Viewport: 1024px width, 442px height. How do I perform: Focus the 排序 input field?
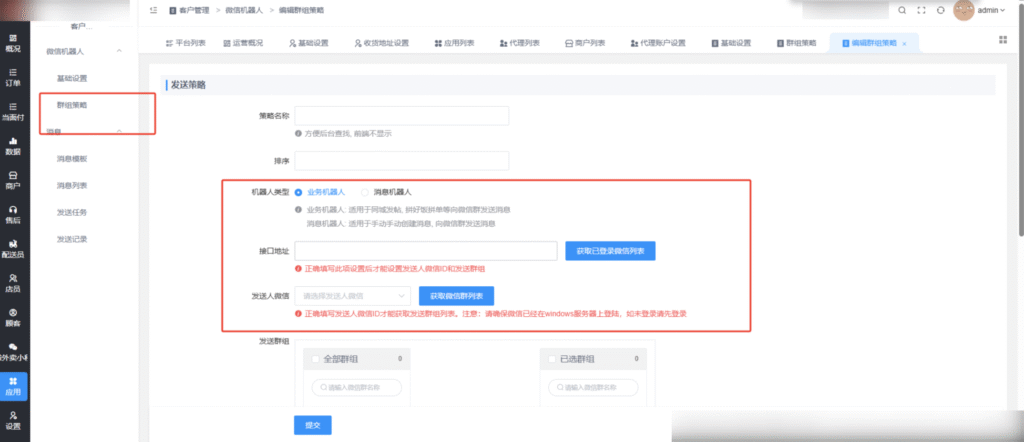402,161
